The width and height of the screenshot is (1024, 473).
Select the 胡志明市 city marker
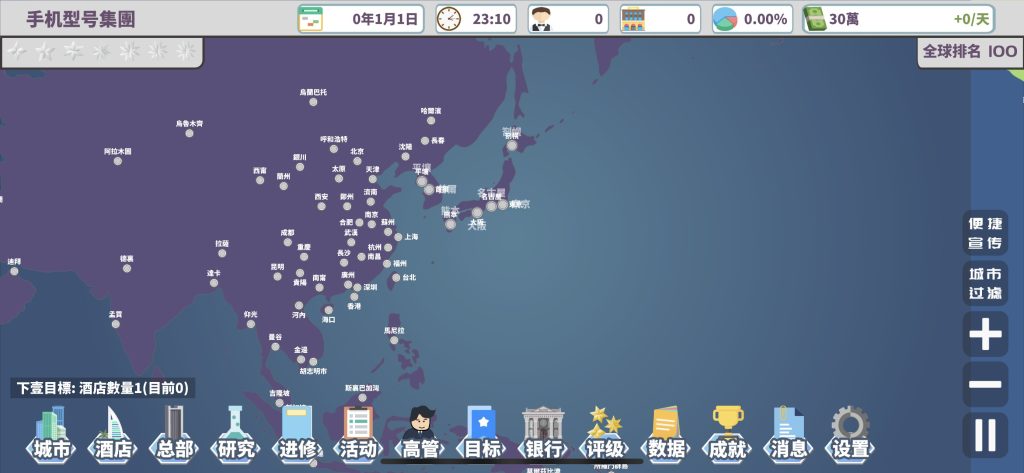[x=313, y=362]
